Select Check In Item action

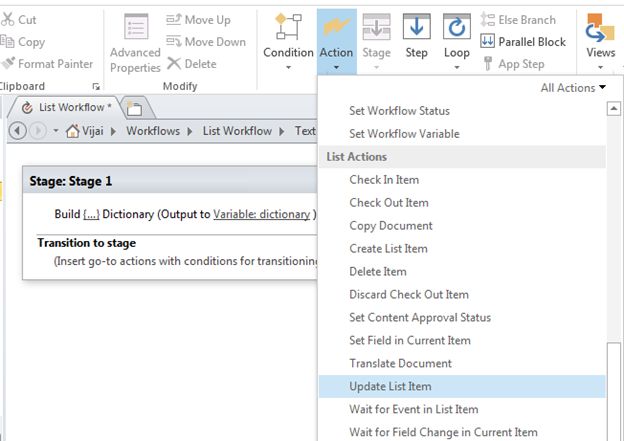[x=462, y=180]
